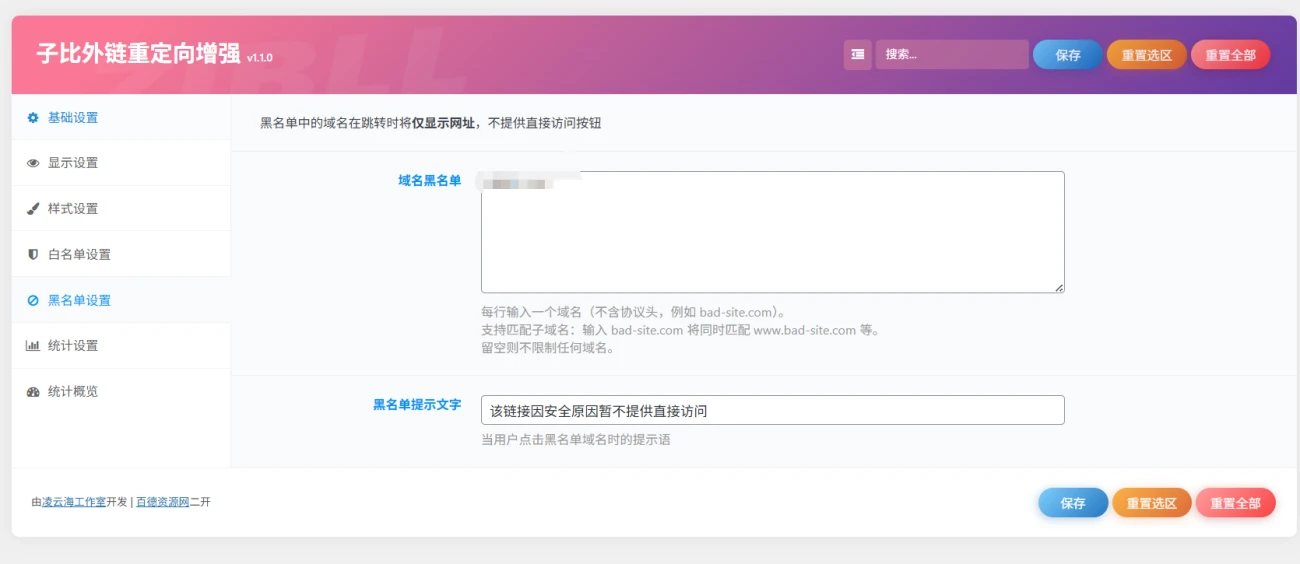Click the dashboard icon beside 统计概览
Viewport: 1300px width, 564px height.
(x=33, y=392)
